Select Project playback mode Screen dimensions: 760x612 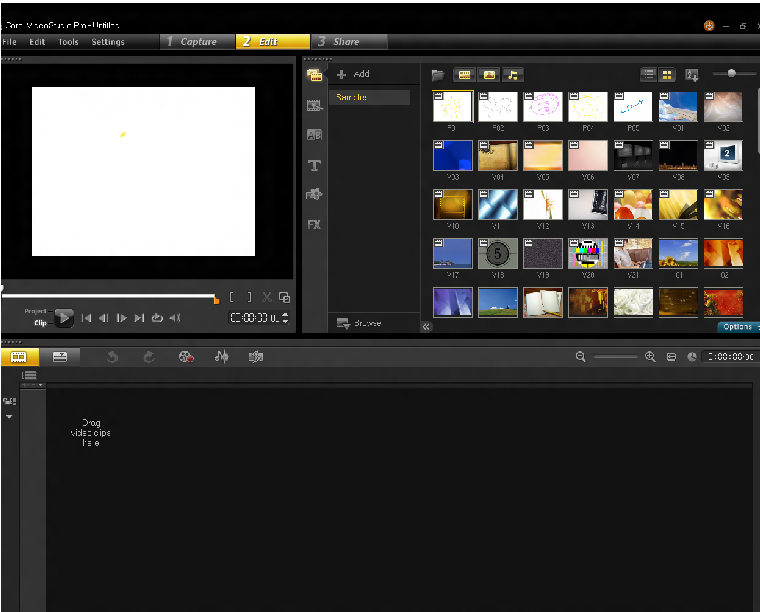coord(35,311)
